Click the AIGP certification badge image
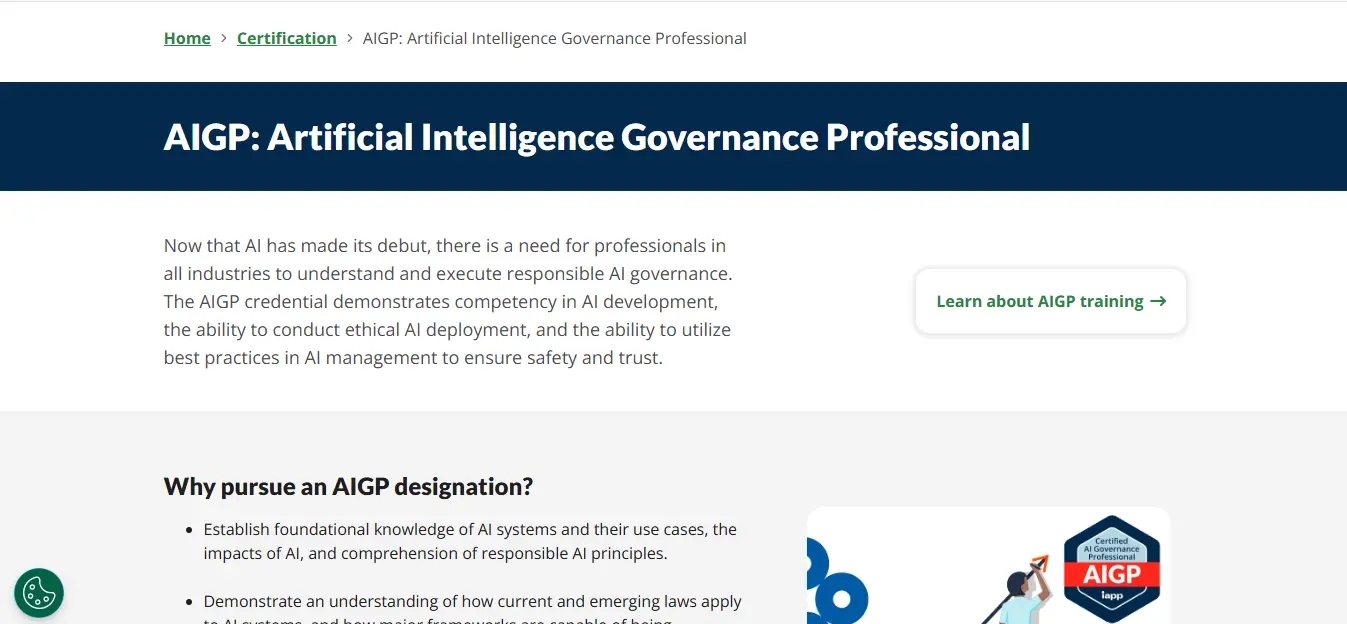 [1112, 567]
